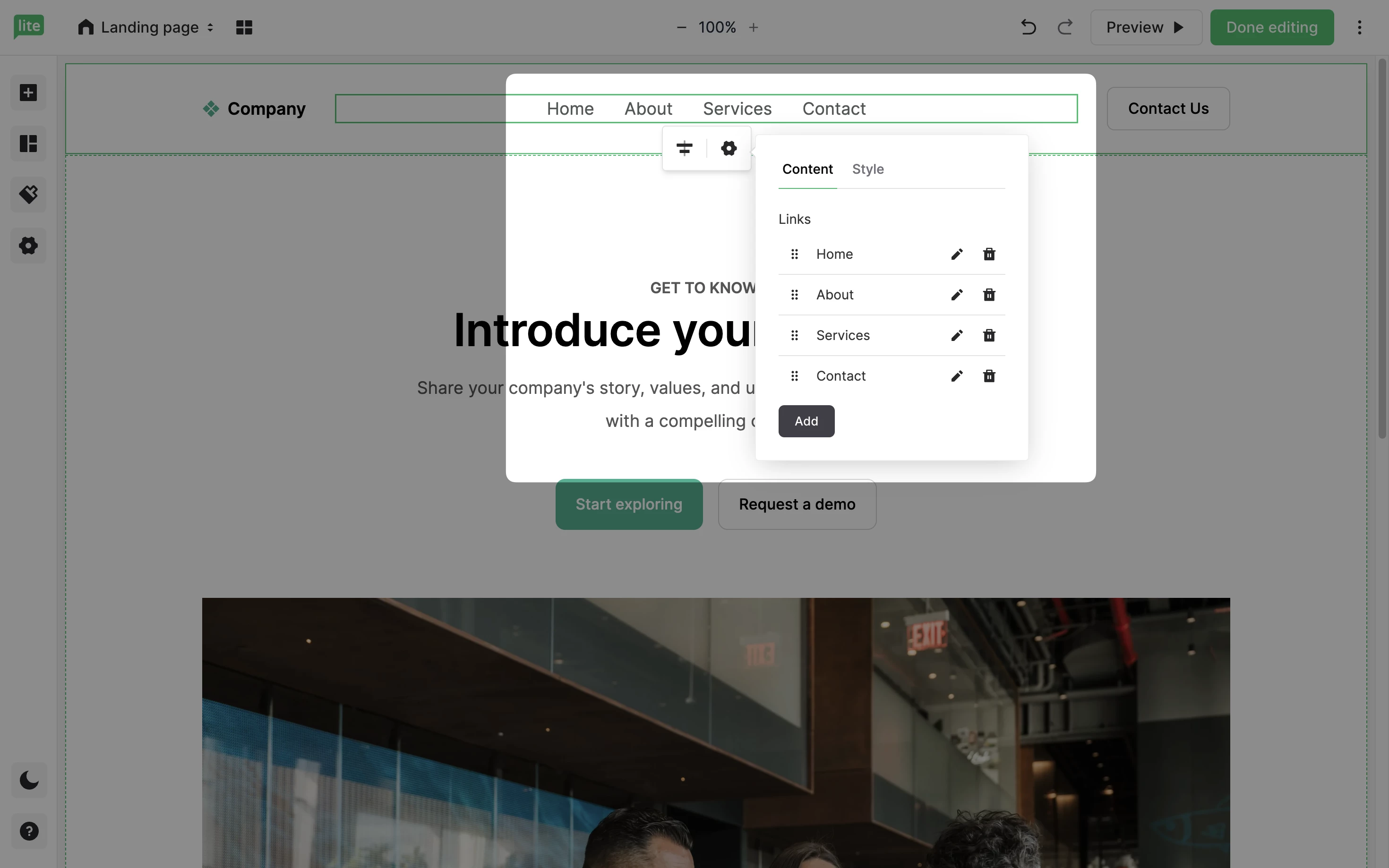Select the Content tab
Viewport: 1389px width, 868px height.
click(807, 170)
